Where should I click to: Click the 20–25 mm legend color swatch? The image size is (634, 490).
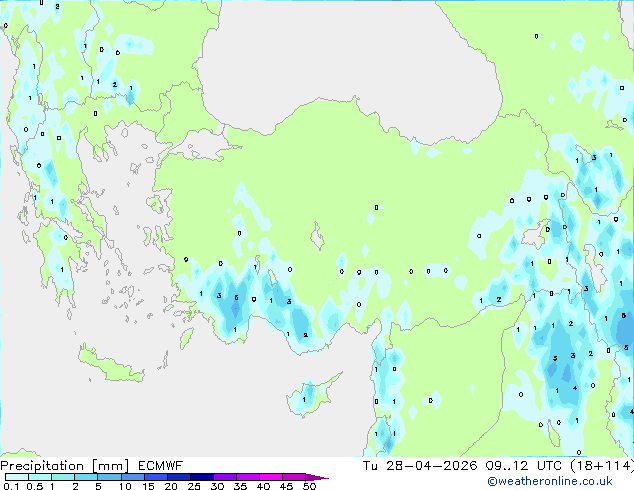point(178,477)
